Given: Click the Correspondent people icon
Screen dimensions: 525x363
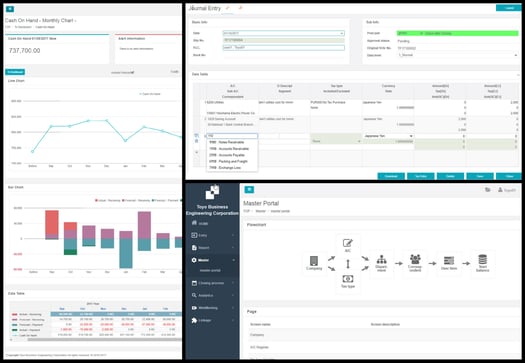Looking at the screenshot, I should [x=415, y=259].
